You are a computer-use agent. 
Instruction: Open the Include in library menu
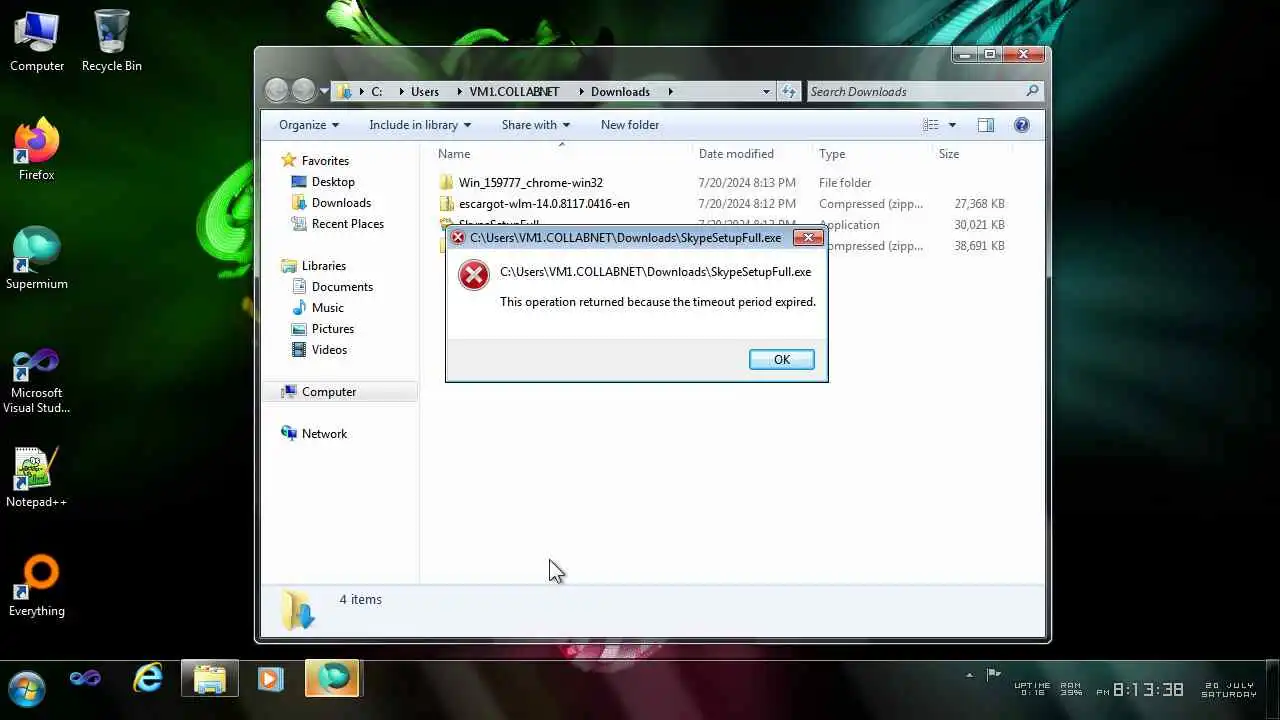click(420, 125)
